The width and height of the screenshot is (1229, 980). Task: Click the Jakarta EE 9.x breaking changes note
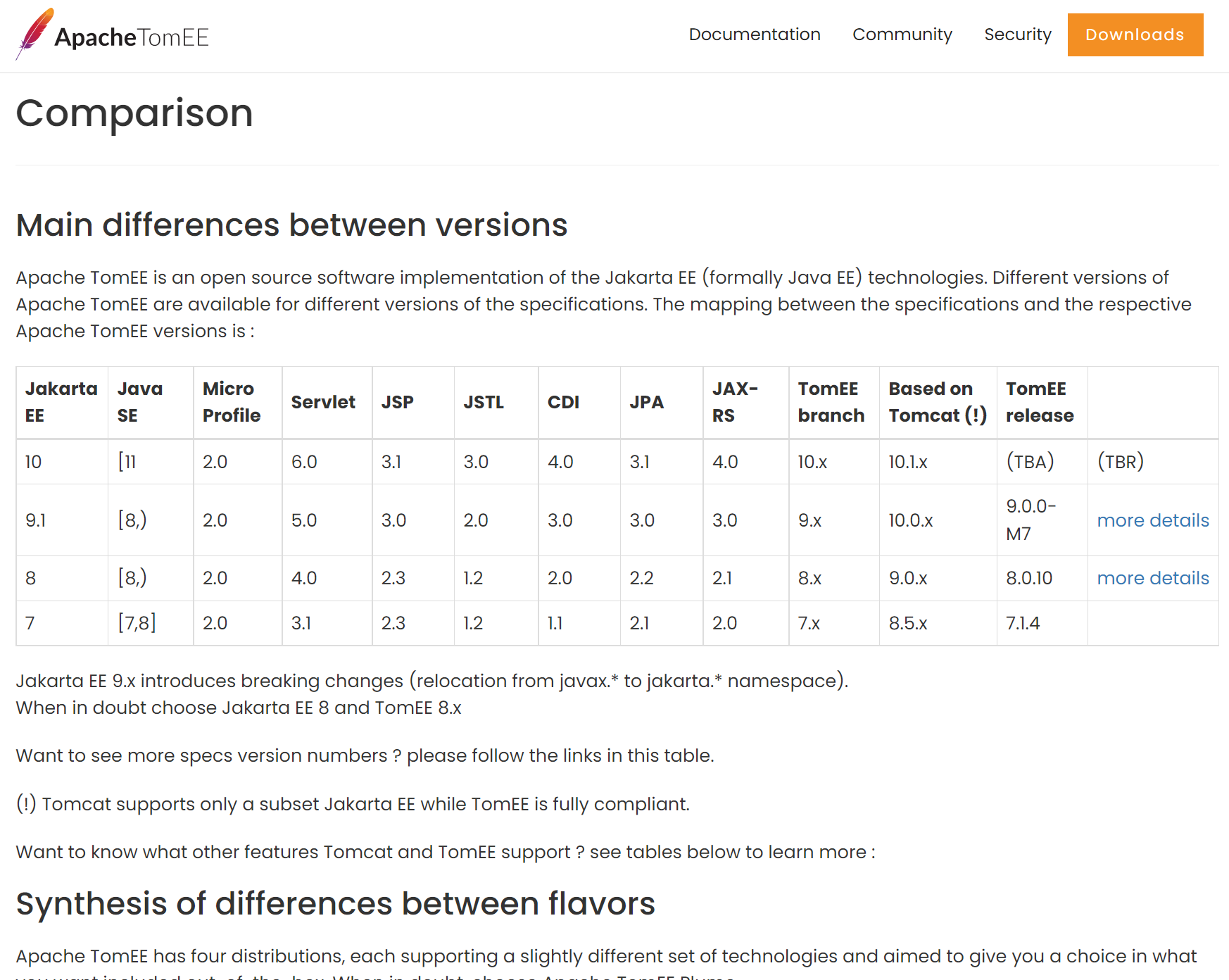(432, 681)
